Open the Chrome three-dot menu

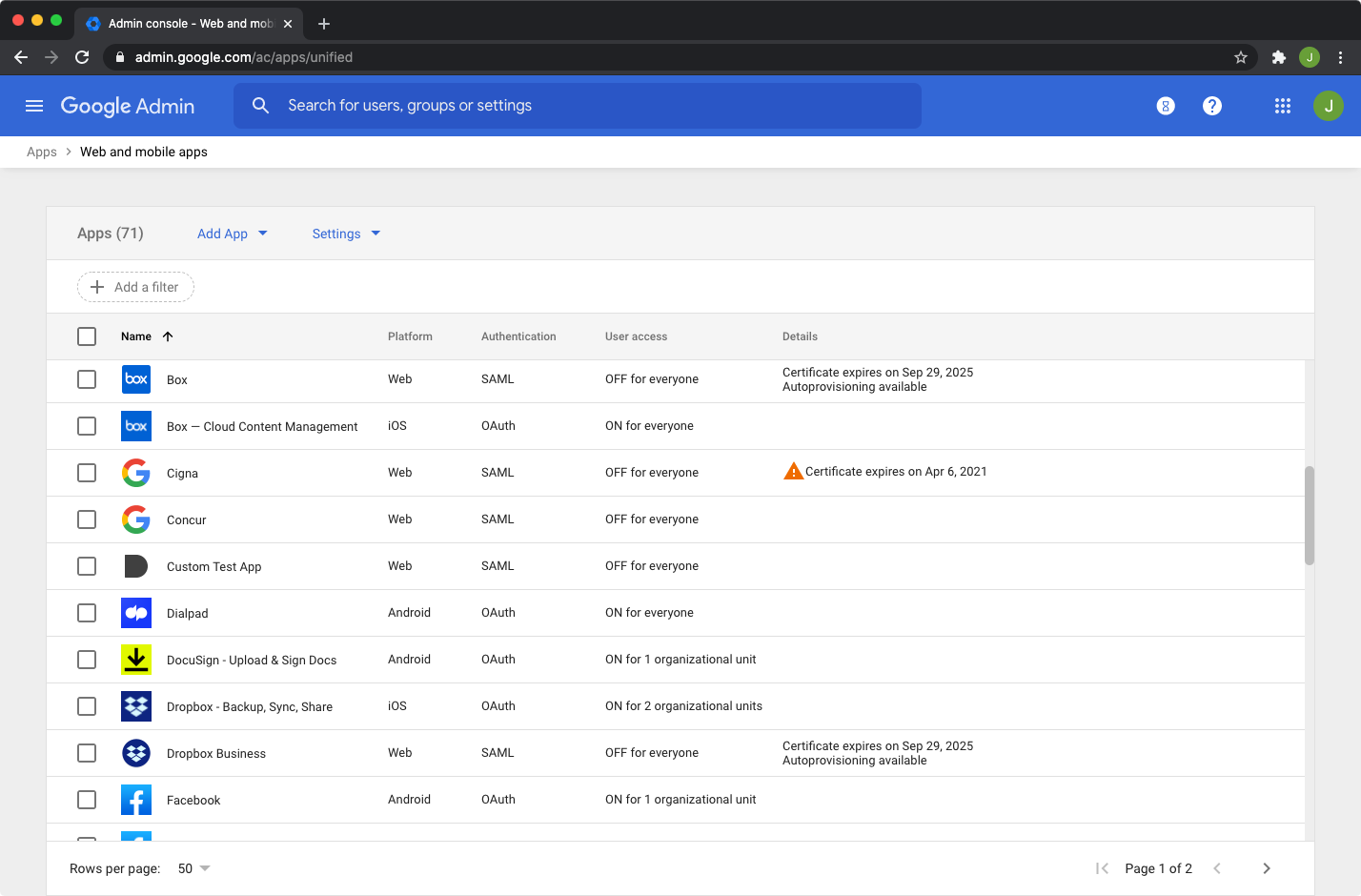coord(1340,57)
